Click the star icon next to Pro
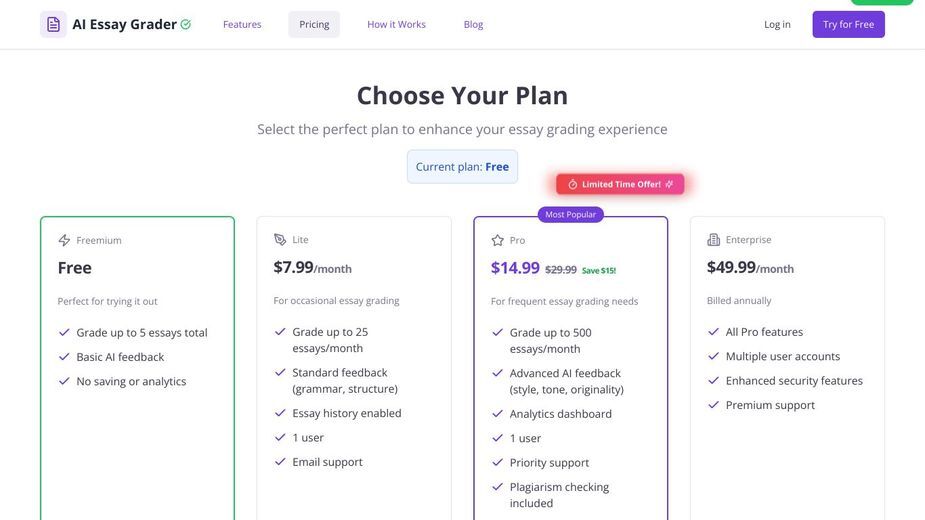925x520 pixels. [497, 240]
